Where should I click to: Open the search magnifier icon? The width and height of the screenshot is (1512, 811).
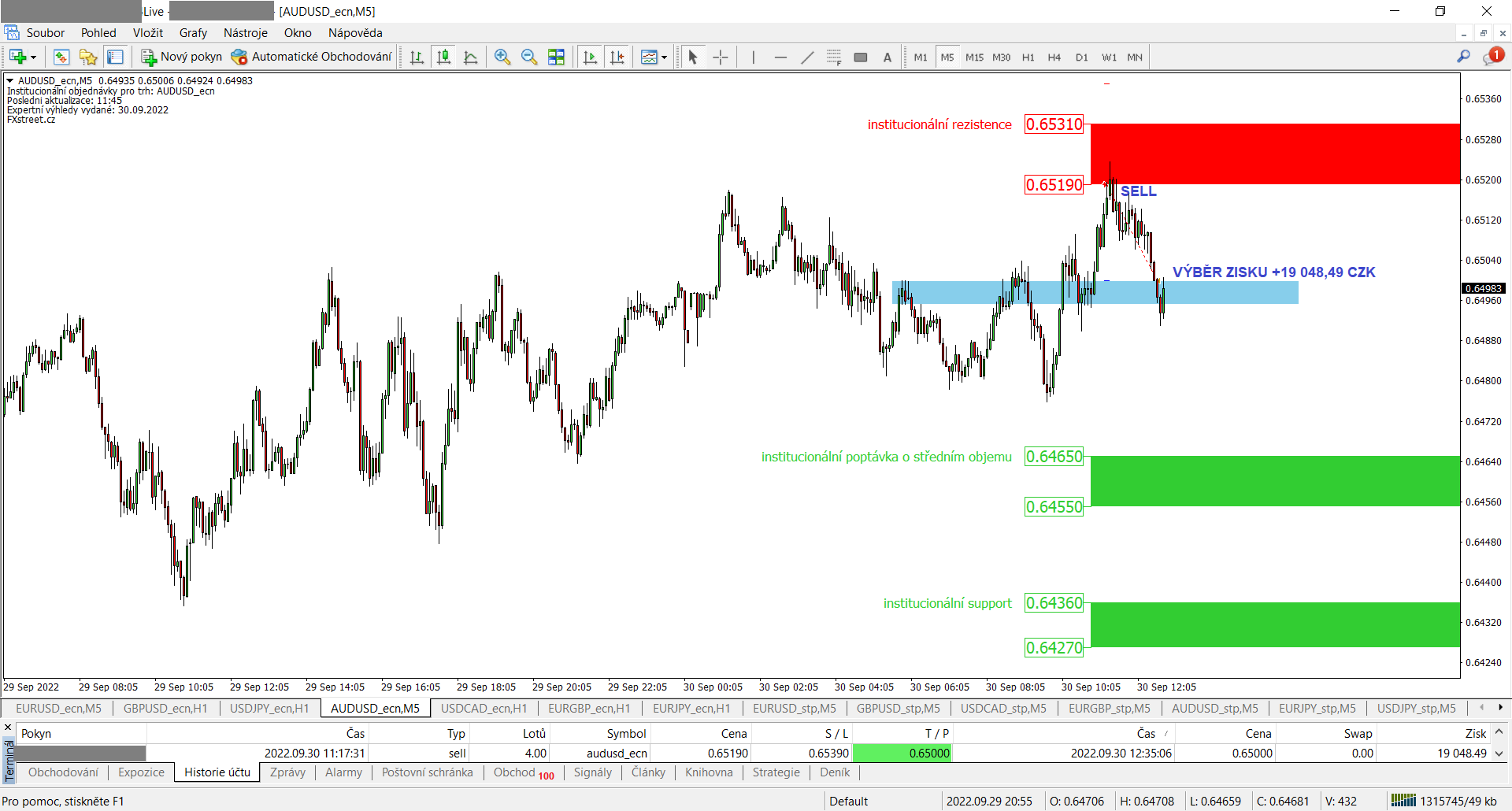1463,56
